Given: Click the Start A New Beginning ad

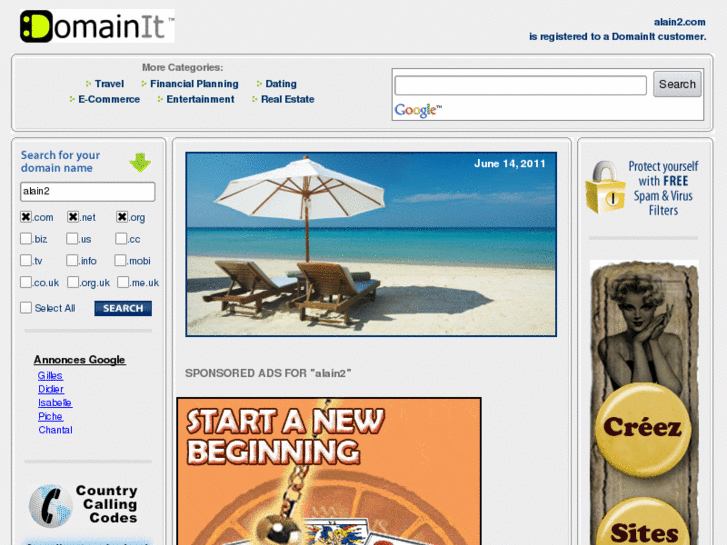Looking at the screenshot, I should pos(329,471).
